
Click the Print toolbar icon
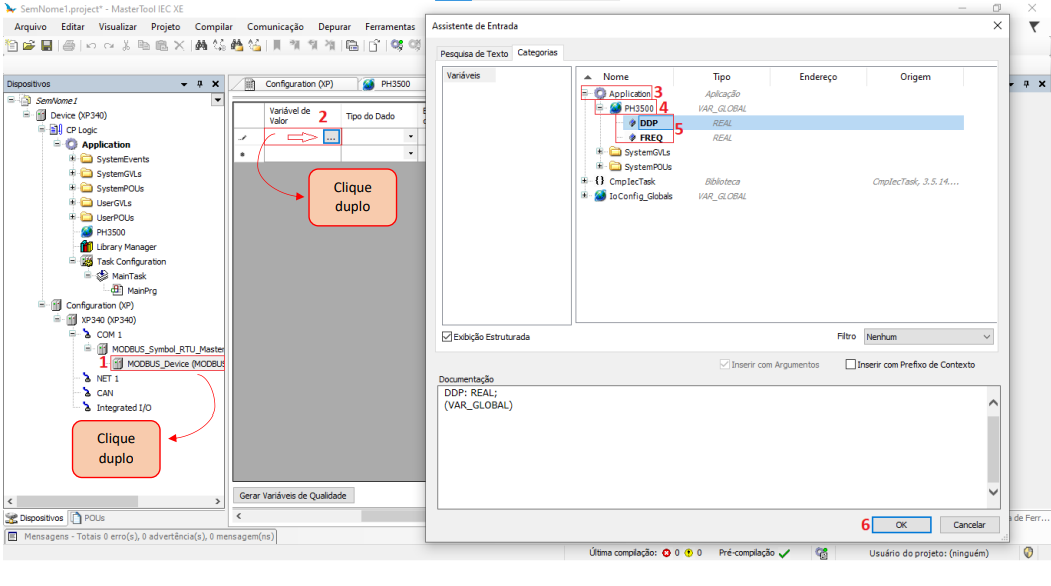click(68, 45)
